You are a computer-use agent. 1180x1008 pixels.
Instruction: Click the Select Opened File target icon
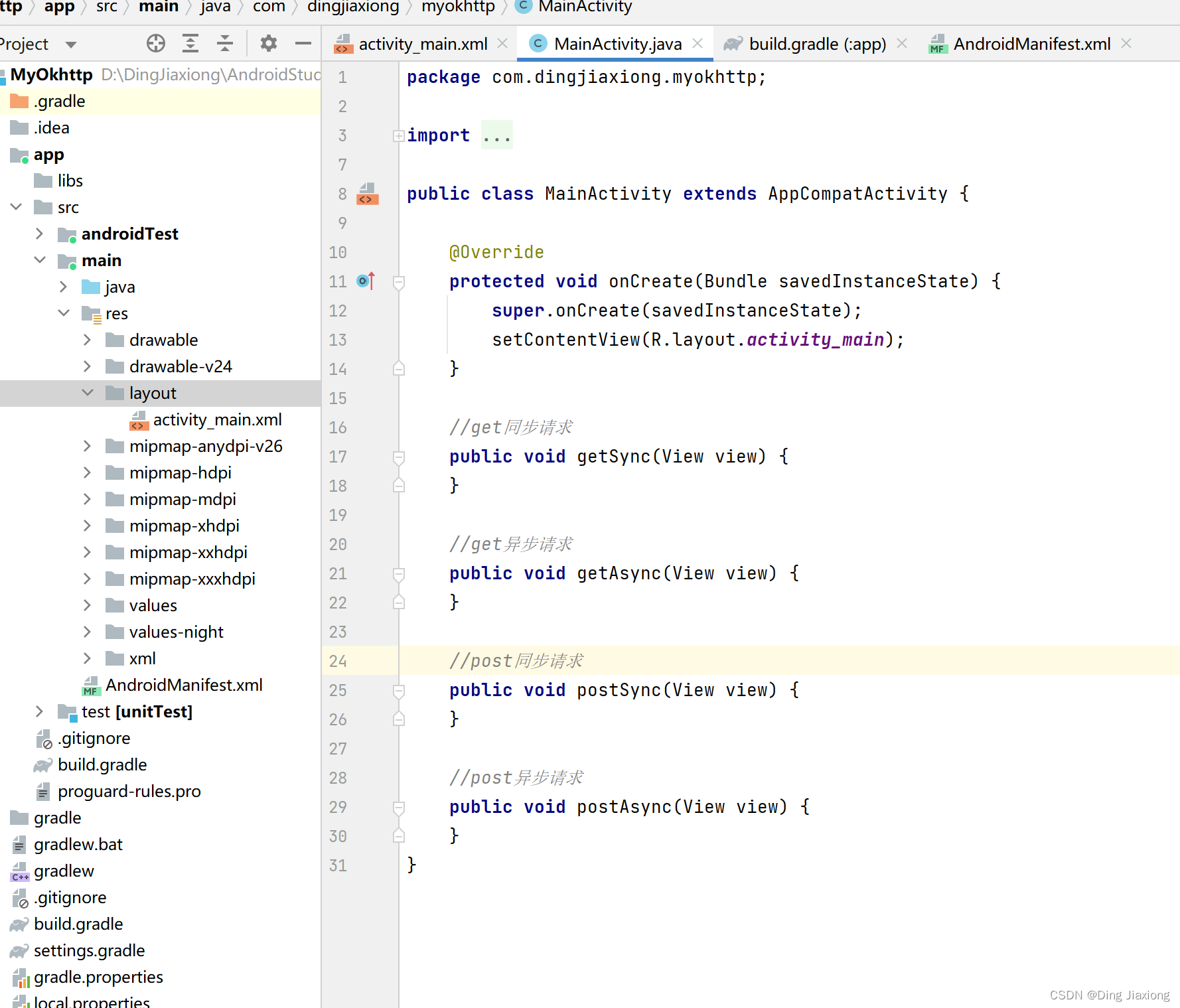pyautogui.click(x=156, y=44)
